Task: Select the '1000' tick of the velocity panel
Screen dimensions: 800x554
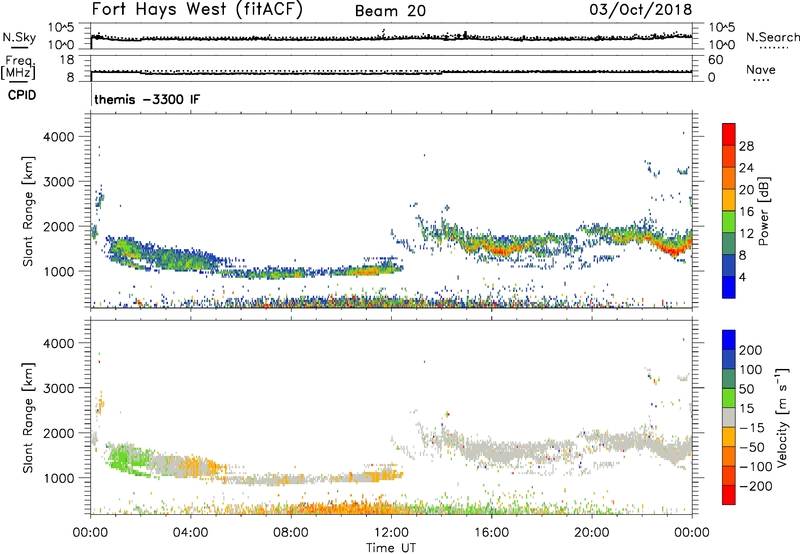Action: click(59, 478)
